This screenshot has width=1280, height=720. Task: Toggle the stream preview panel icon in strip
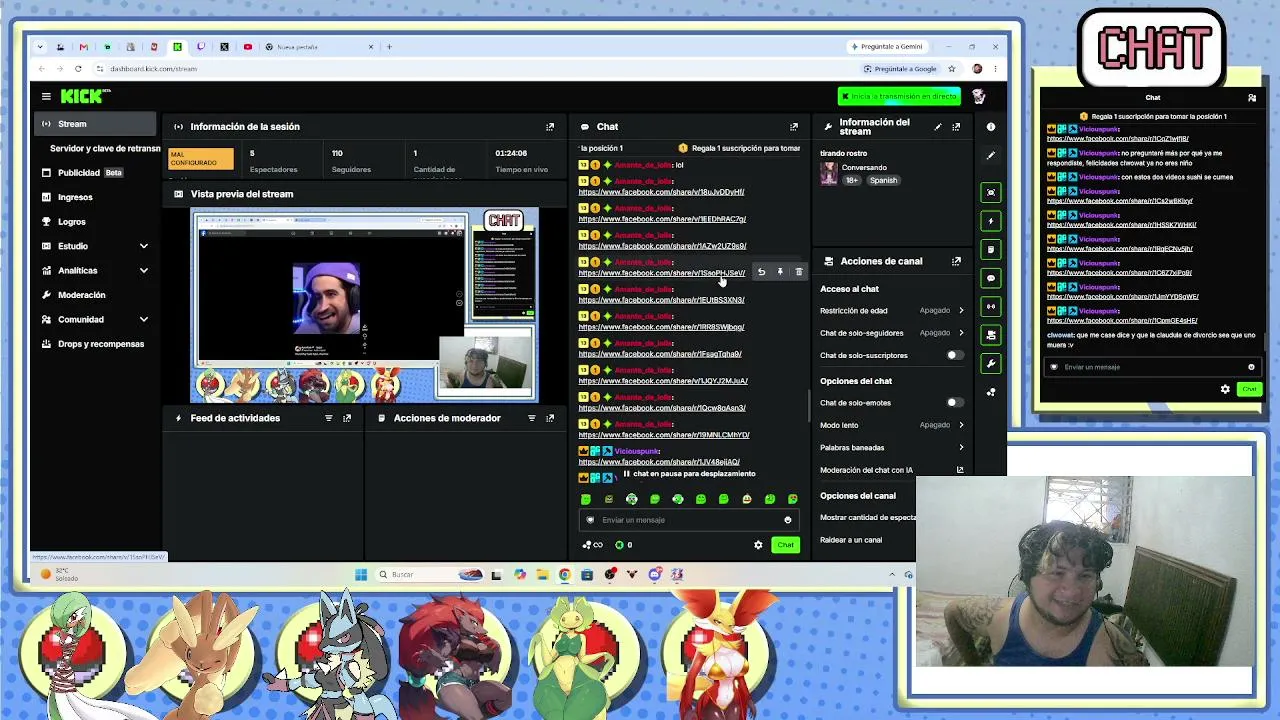pos(990,193)
